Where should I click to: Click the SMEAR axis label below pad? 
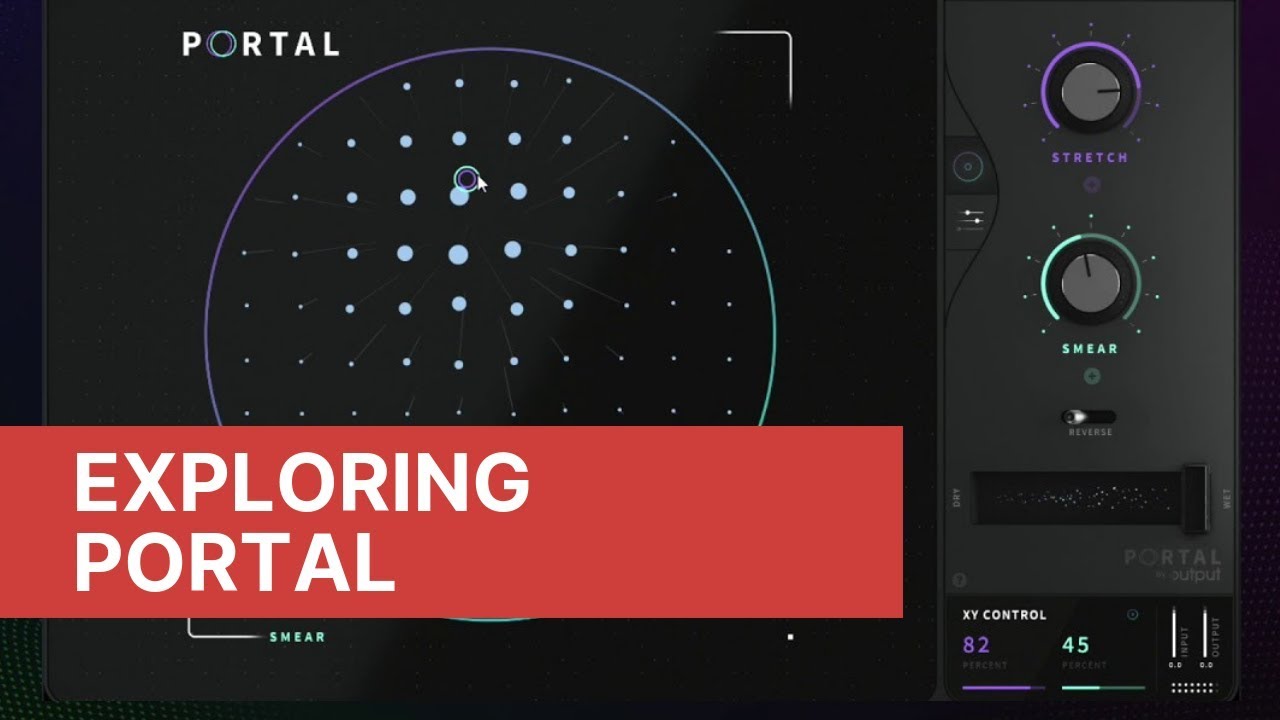(x=298, y=637)
